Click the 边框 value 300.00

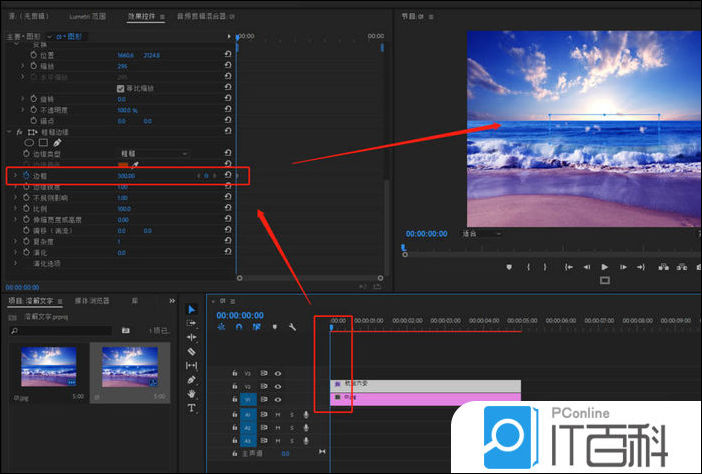[x=125, y=175]
